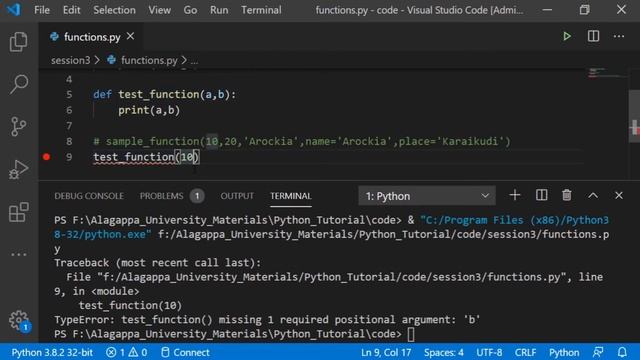
Task: Open the File menu
Action: tap(42, 10)
